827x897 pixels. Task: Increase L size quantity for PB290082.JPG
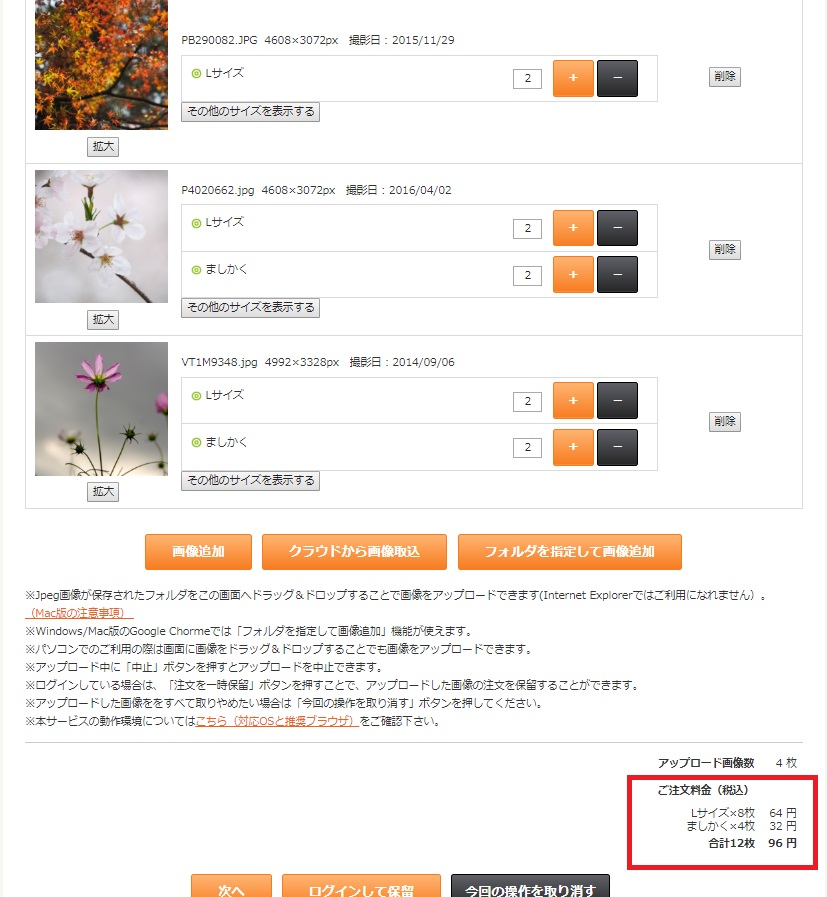(573, 78)
